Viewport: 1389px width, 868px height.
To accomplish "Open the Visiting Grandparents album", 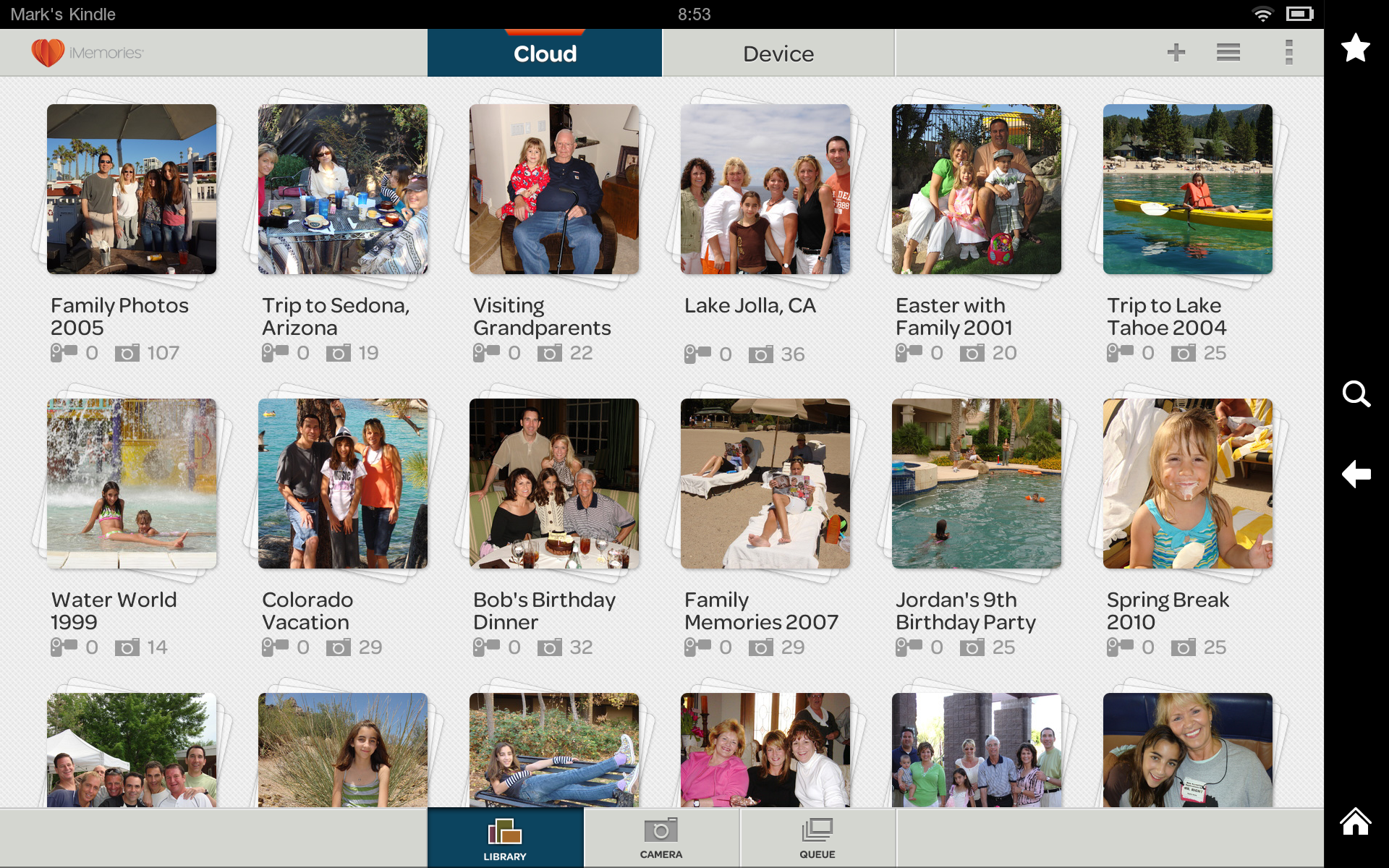I will 553,189.
